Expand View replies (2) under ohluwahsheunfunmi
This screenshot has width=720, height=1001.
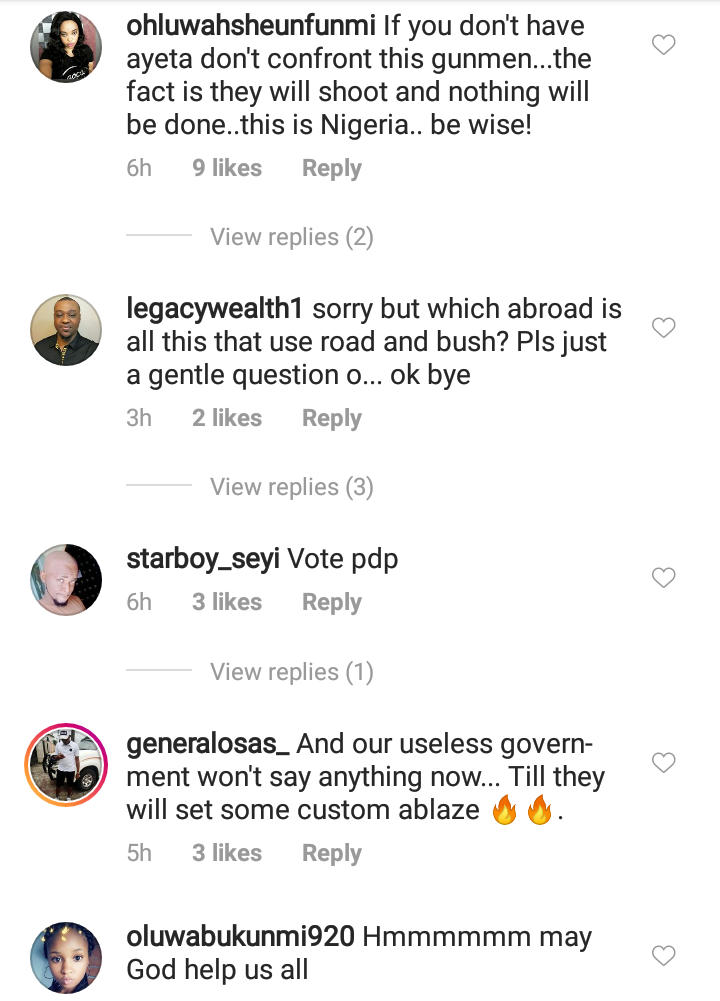click(291, 237)
